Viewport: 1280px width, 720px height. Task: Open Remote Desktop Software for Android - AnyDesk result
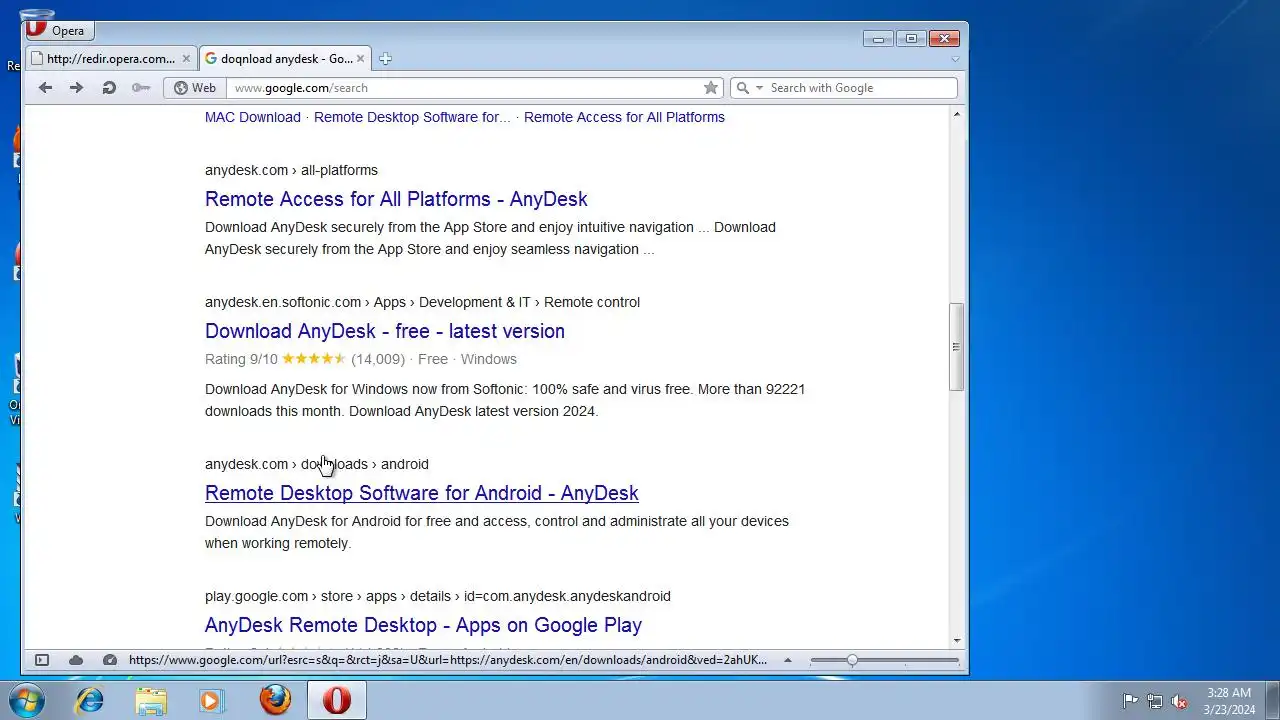pyautogui.click(x=422, y=493)
